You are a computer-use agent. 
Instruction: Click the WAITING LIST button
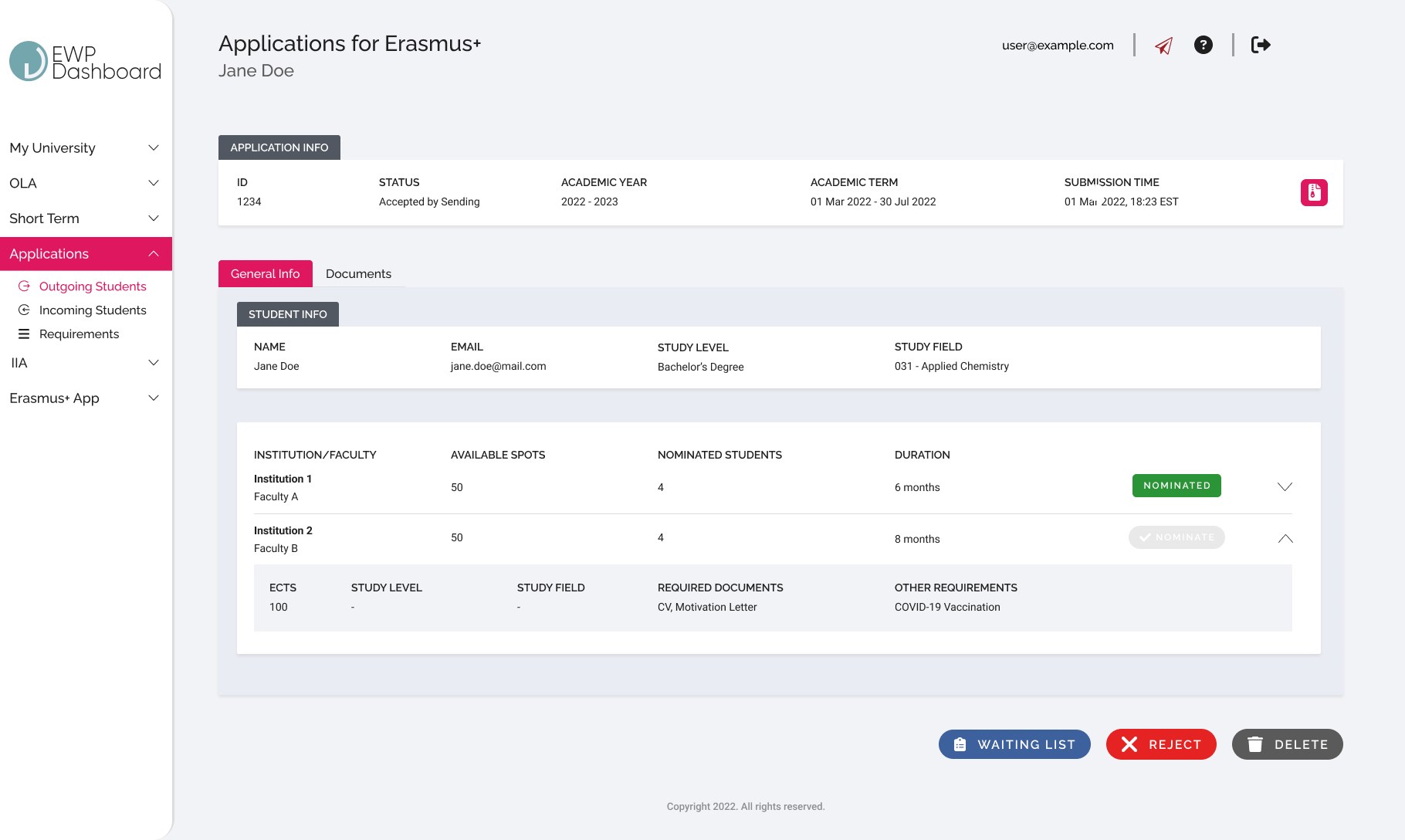click(1014, 744)
